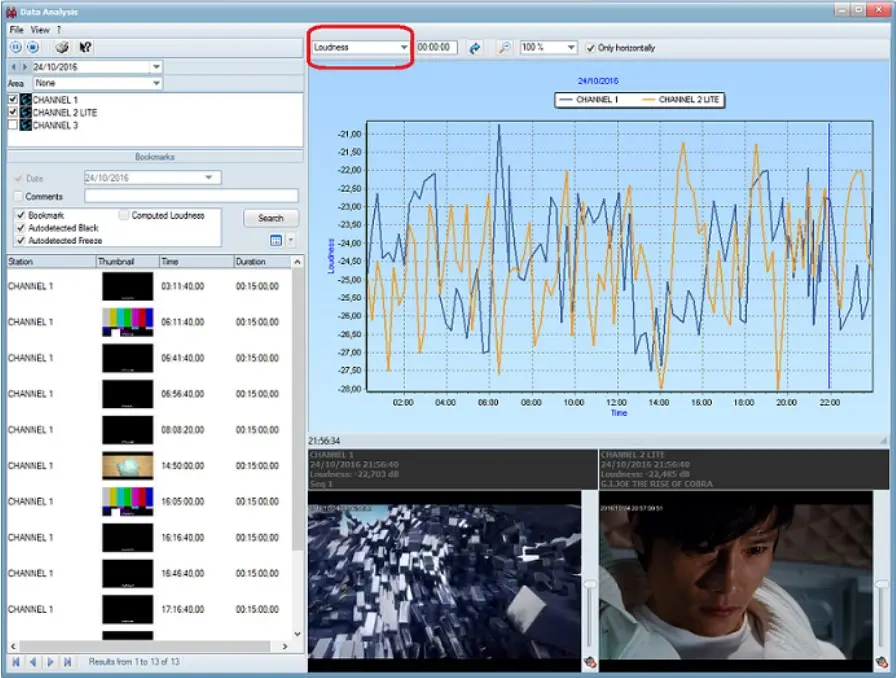Open the Loudness graph type dropdown

click(404, 47)
